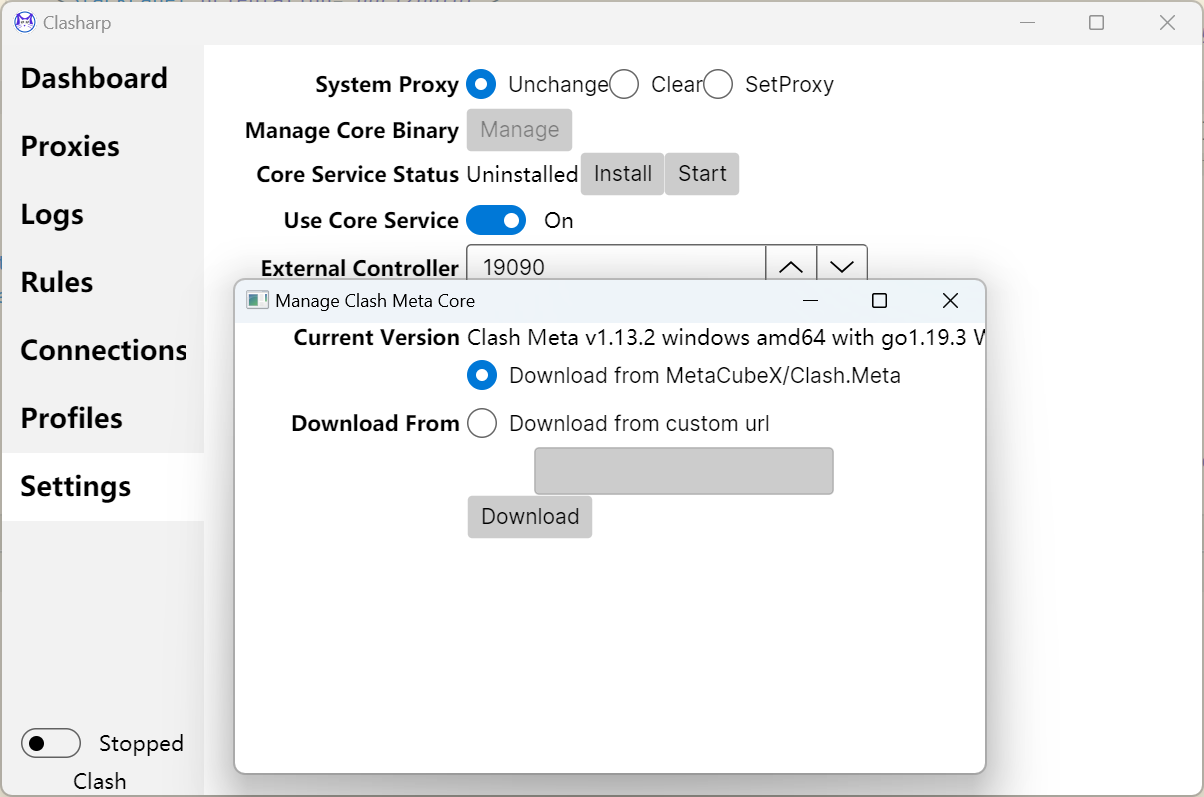The image size is (1204, 797).
Task: Click the Current Version text value
Action: coord(726,338)
